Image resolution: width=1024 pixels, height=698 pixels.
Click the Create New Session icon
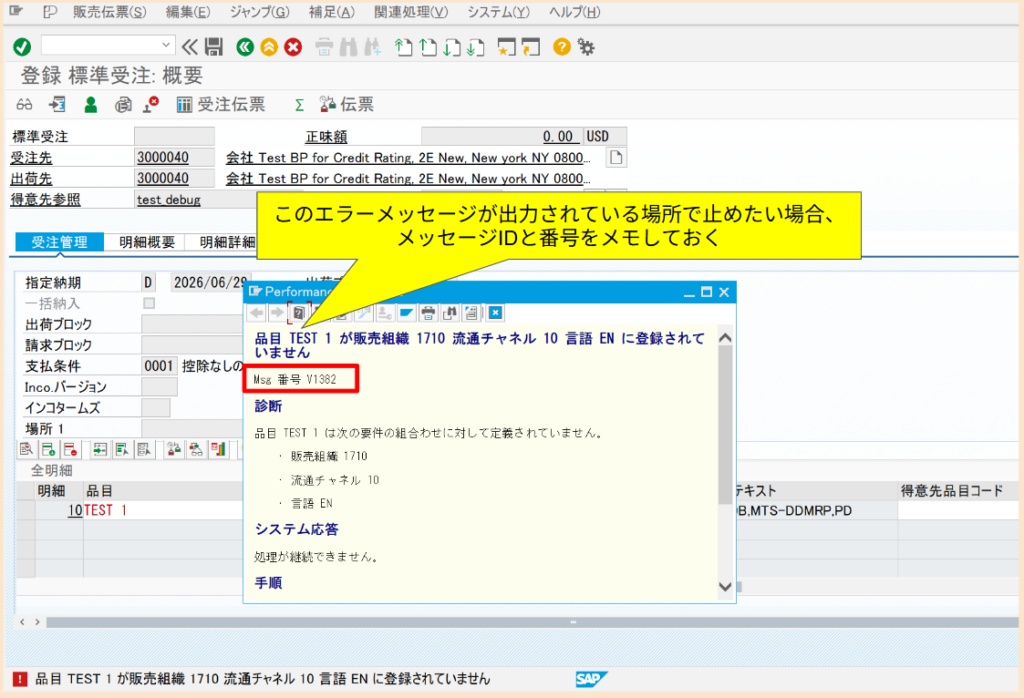click(x=506, y=47)
